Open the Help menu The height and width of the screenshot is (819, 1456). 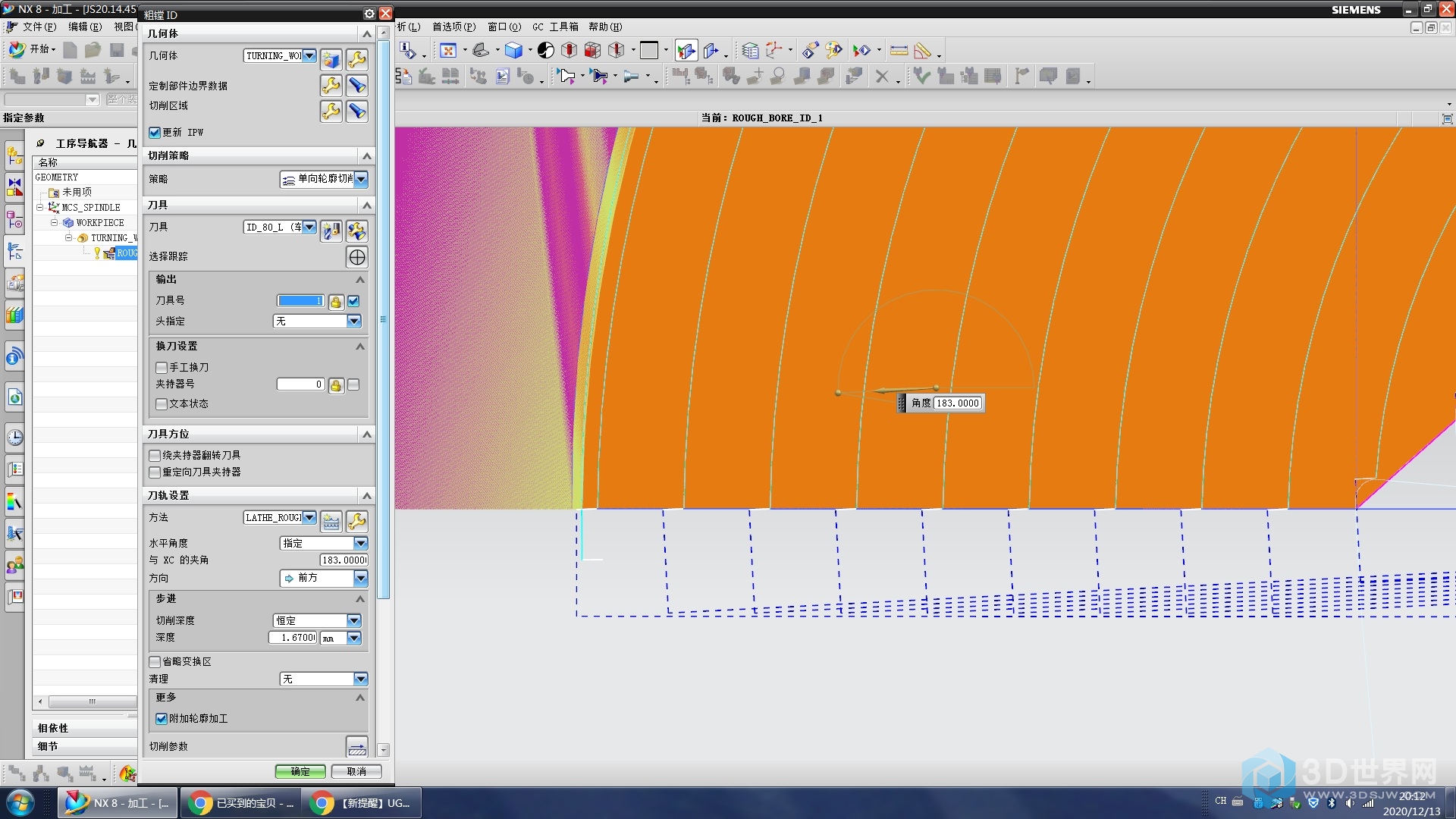pos(604,27)
